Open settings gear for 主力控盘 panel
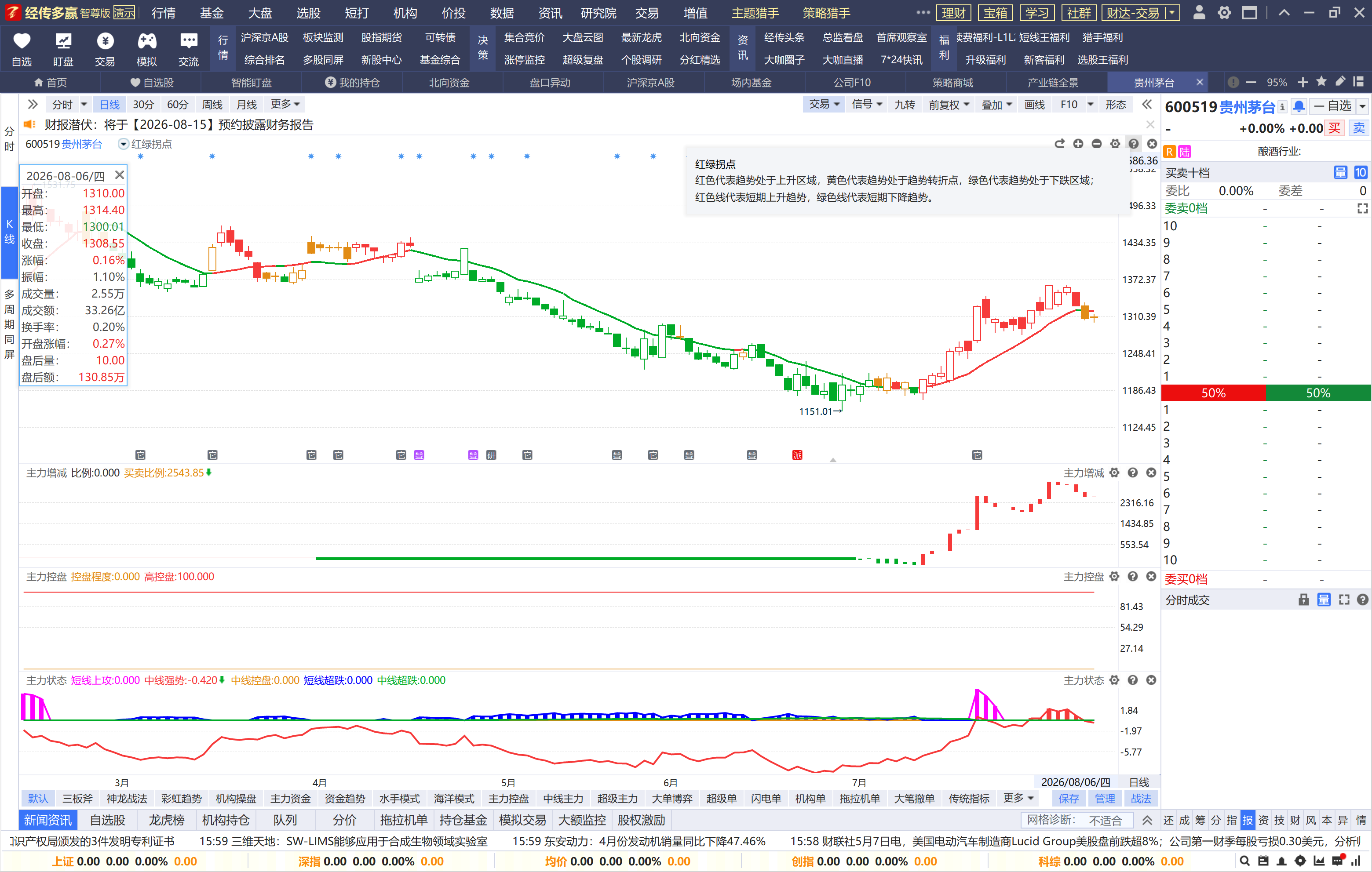The image size is (1372, 872). pyautogui.click(x=1114, y=576)
